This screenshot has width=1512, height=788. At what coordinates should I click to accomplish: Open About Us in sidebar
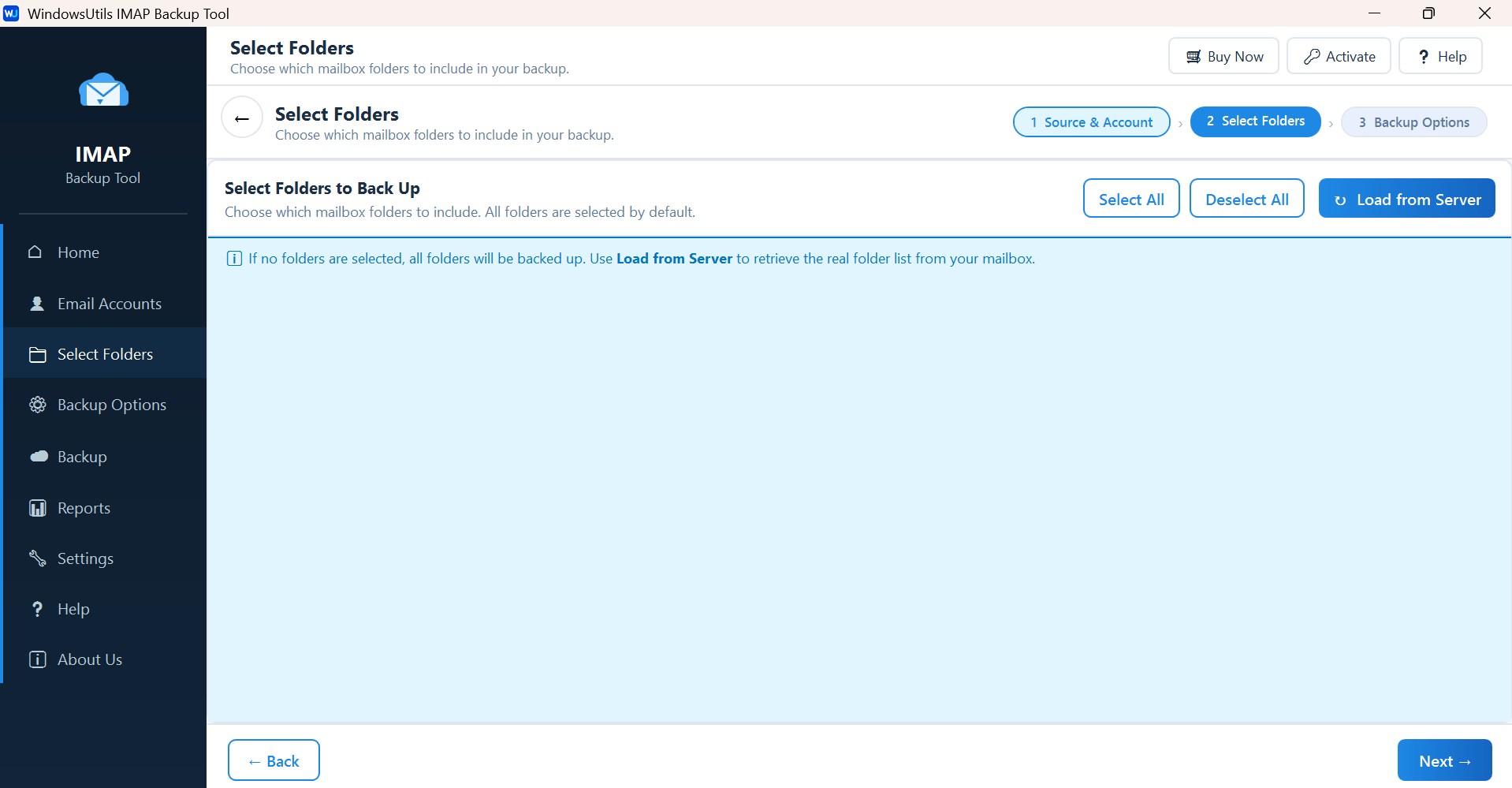click(x=105, y=659)
